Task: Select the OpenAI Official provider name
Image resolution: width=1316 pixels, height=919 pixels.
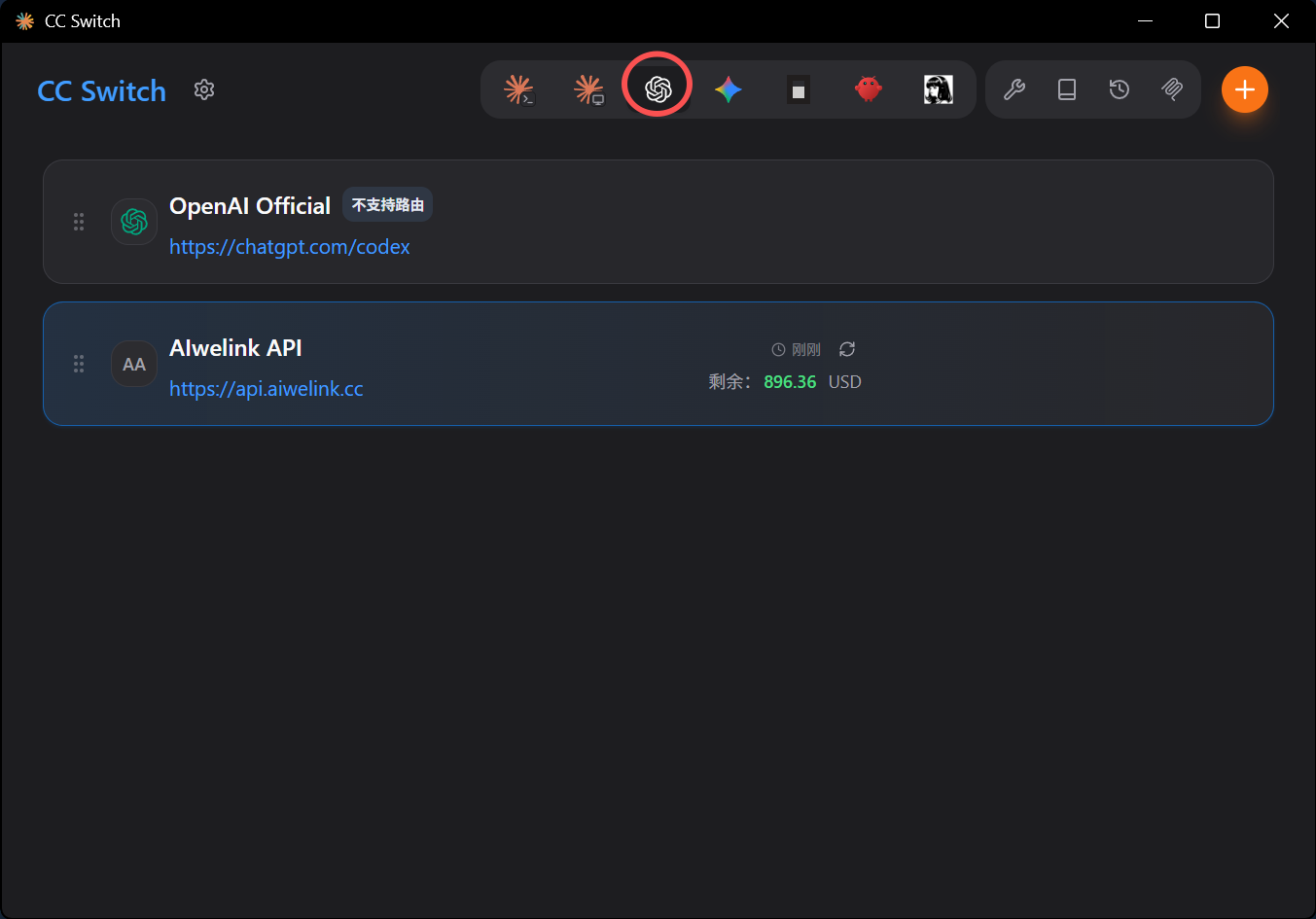Action: tap(250, 206)
